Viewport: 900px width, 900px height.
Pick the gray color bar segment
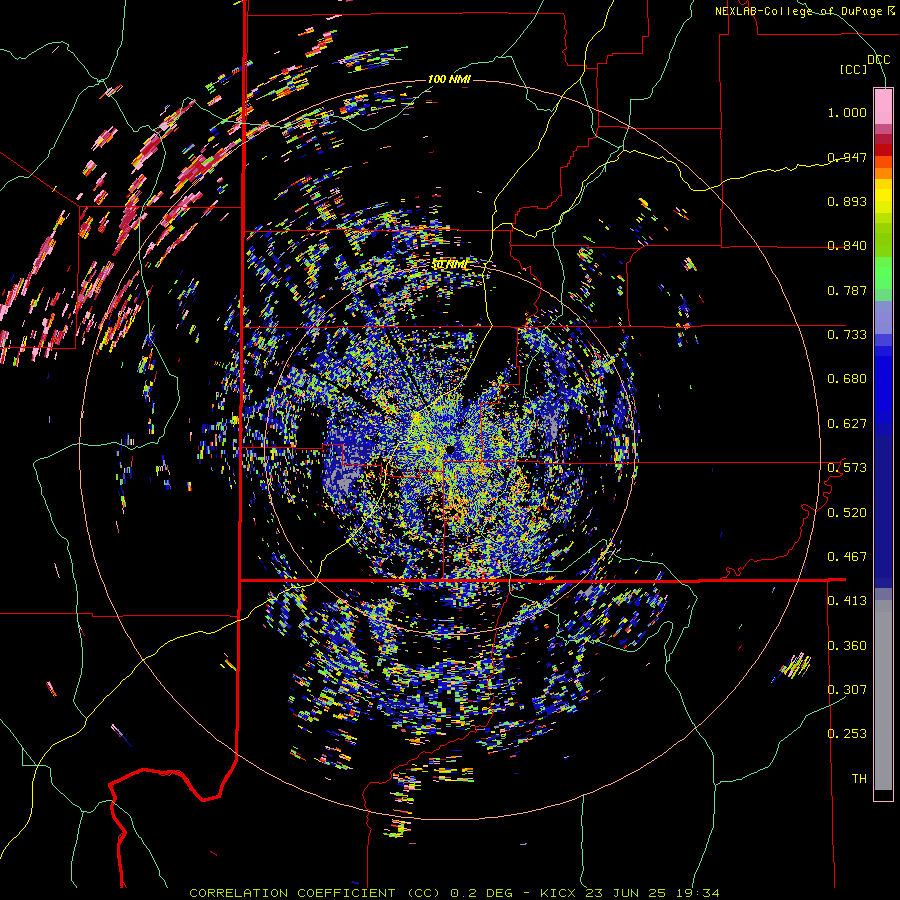883,695
